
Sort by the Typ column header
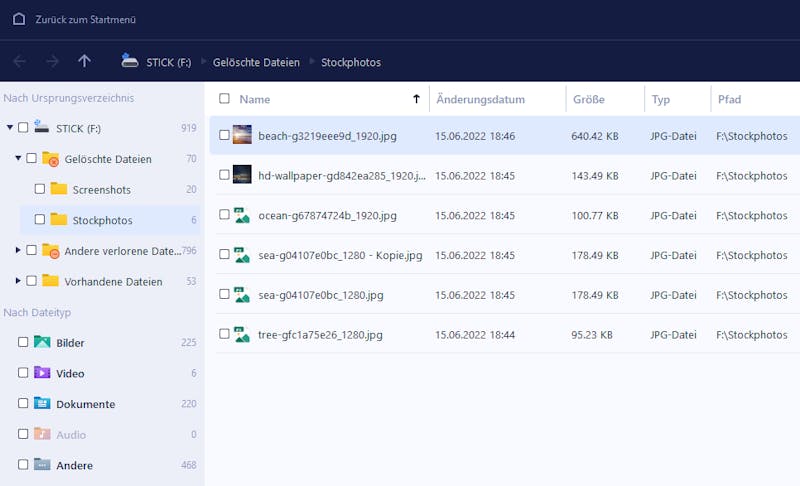(660, 99)
